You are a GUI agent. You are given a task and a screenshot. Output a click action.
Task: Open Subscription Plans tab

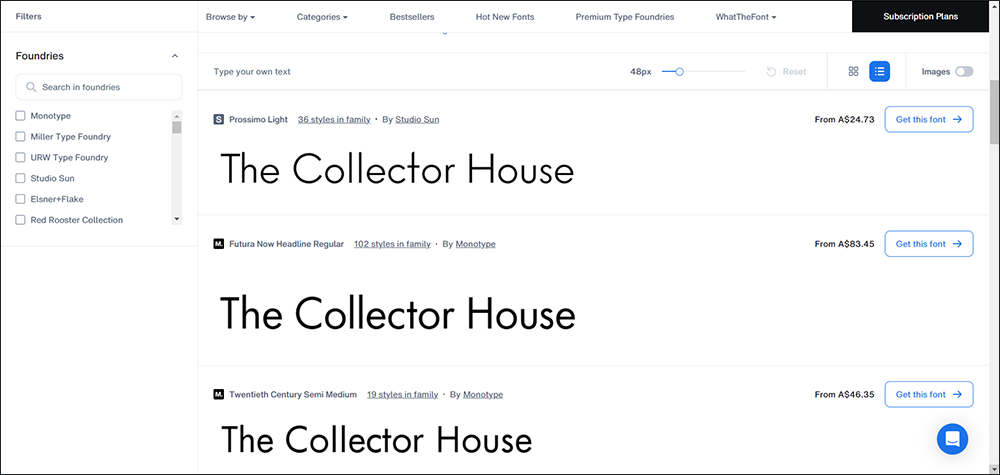click(920, 17)
